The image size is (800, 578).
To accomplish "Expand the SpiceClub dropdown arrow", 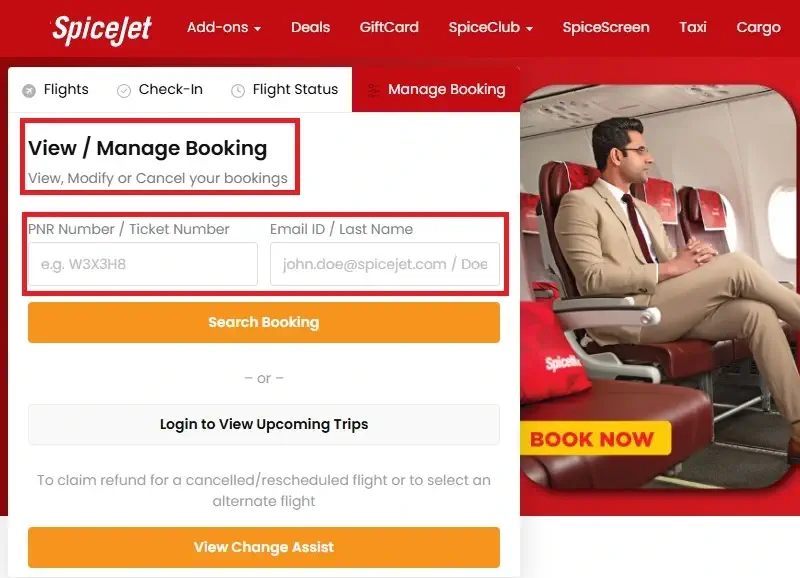I will pos(530,29).
